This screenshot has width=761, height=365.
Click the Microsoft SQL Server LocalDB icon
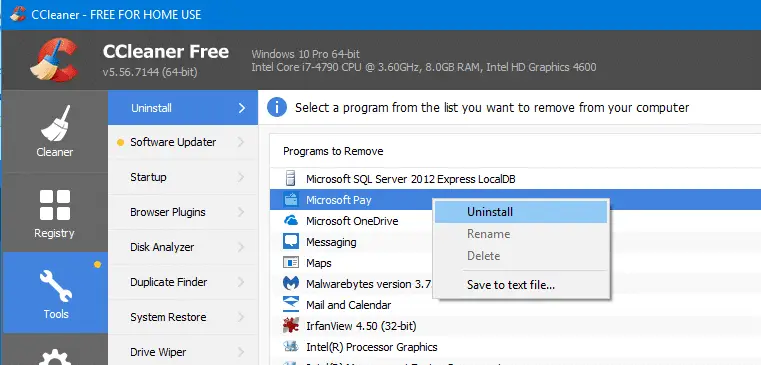[290, 179]
